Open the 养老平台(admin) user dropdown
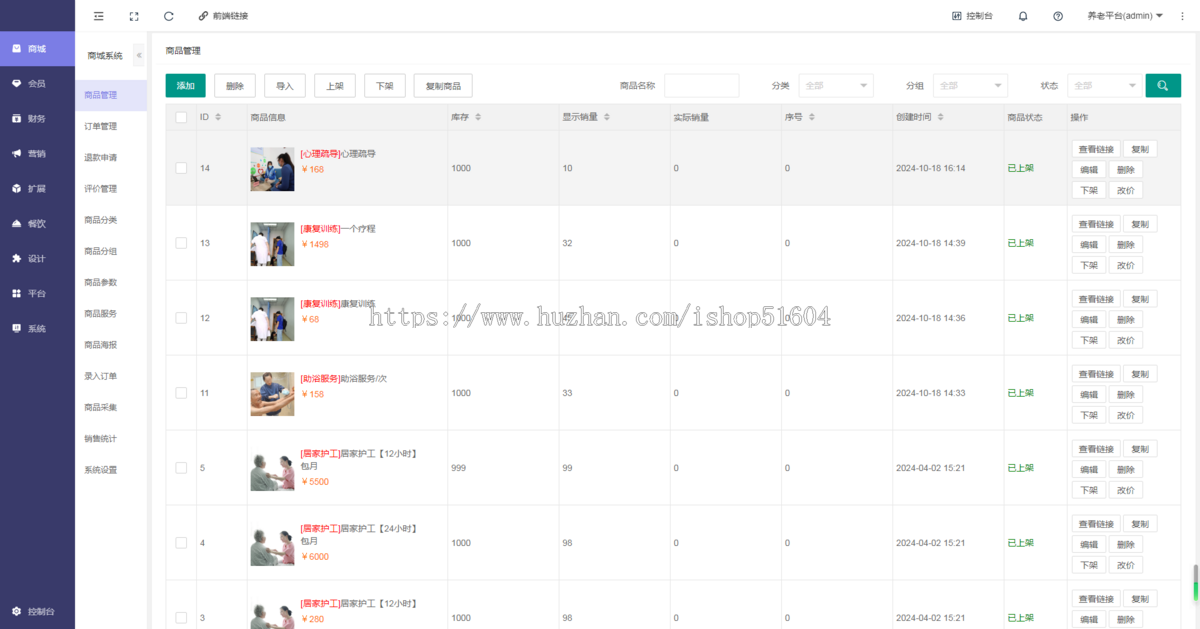 (1125, 16)
